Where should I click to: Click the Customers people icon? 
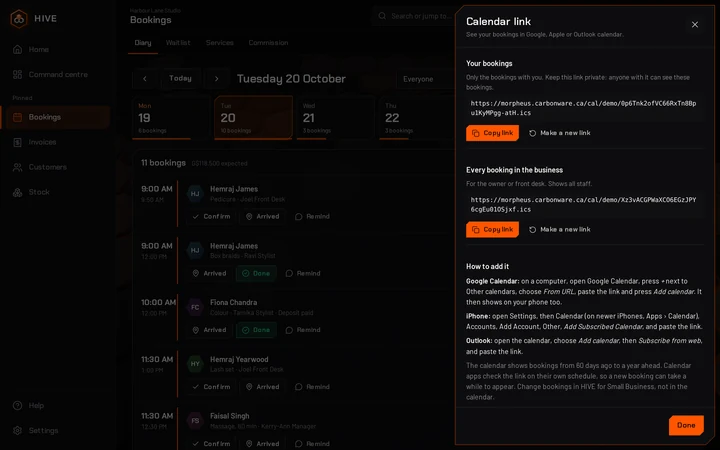click(x=17, y=167)
